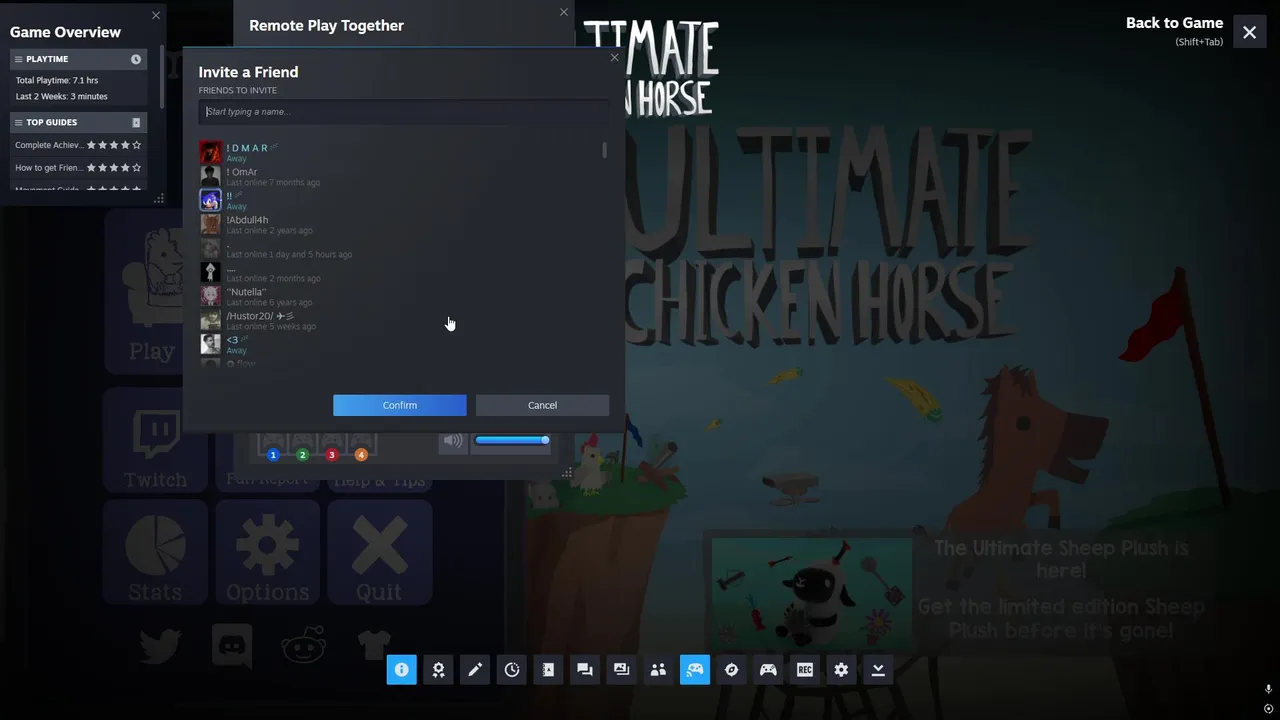Click the microphone icon at screen corner

(x=1268, y=689)
